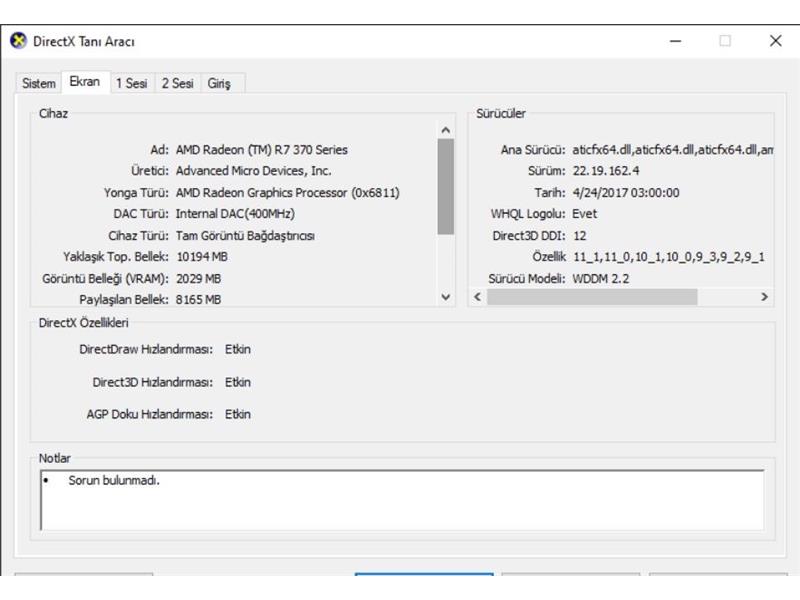Click the Direct3D Hızlandırması 'Etkin' value

coord(238,382)
